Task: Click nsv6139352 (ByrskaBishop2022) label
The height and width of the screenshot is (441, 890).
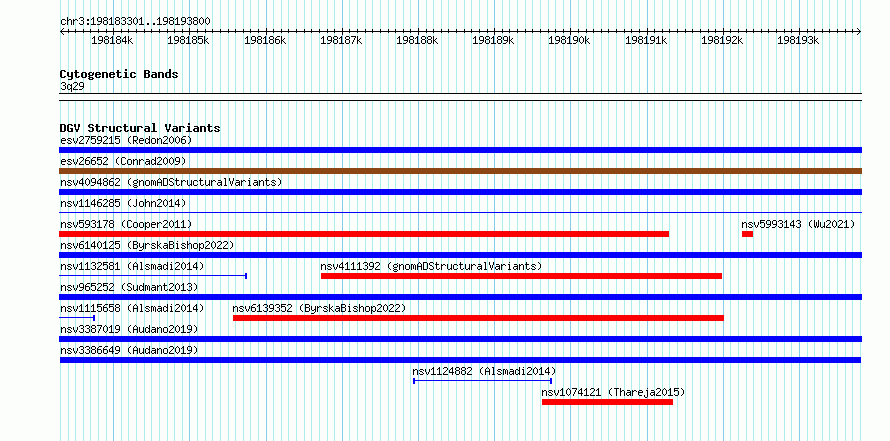Action: tap(320, 308)
